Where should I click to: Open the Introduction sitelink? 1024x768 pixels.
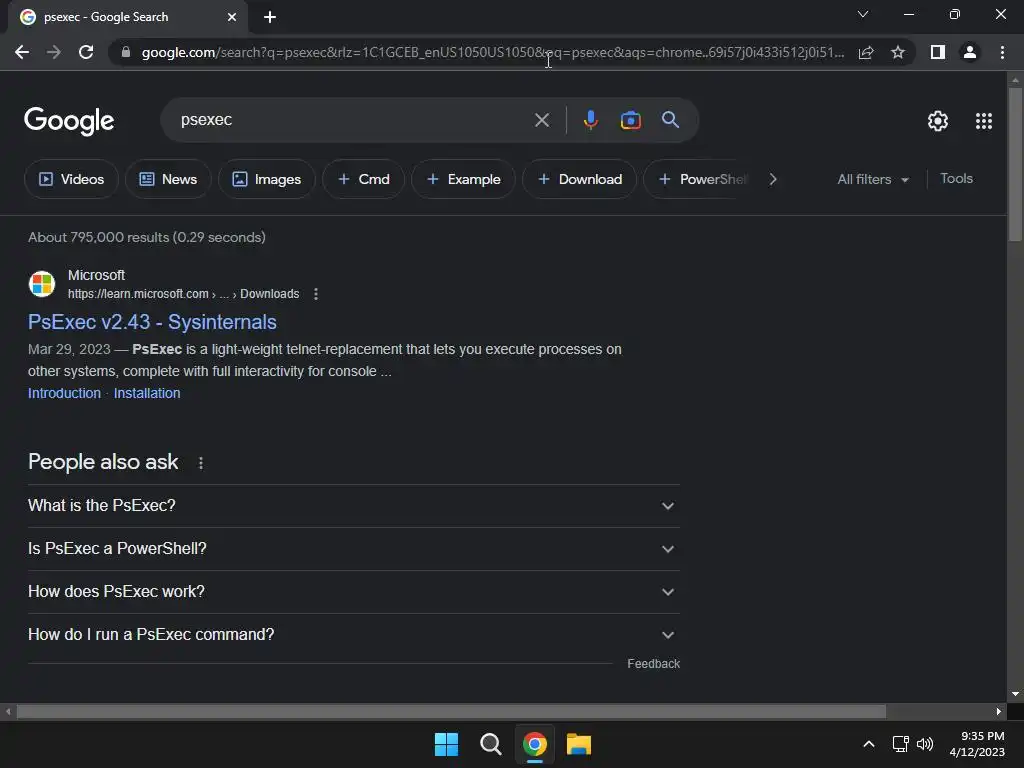pos(64,393)
